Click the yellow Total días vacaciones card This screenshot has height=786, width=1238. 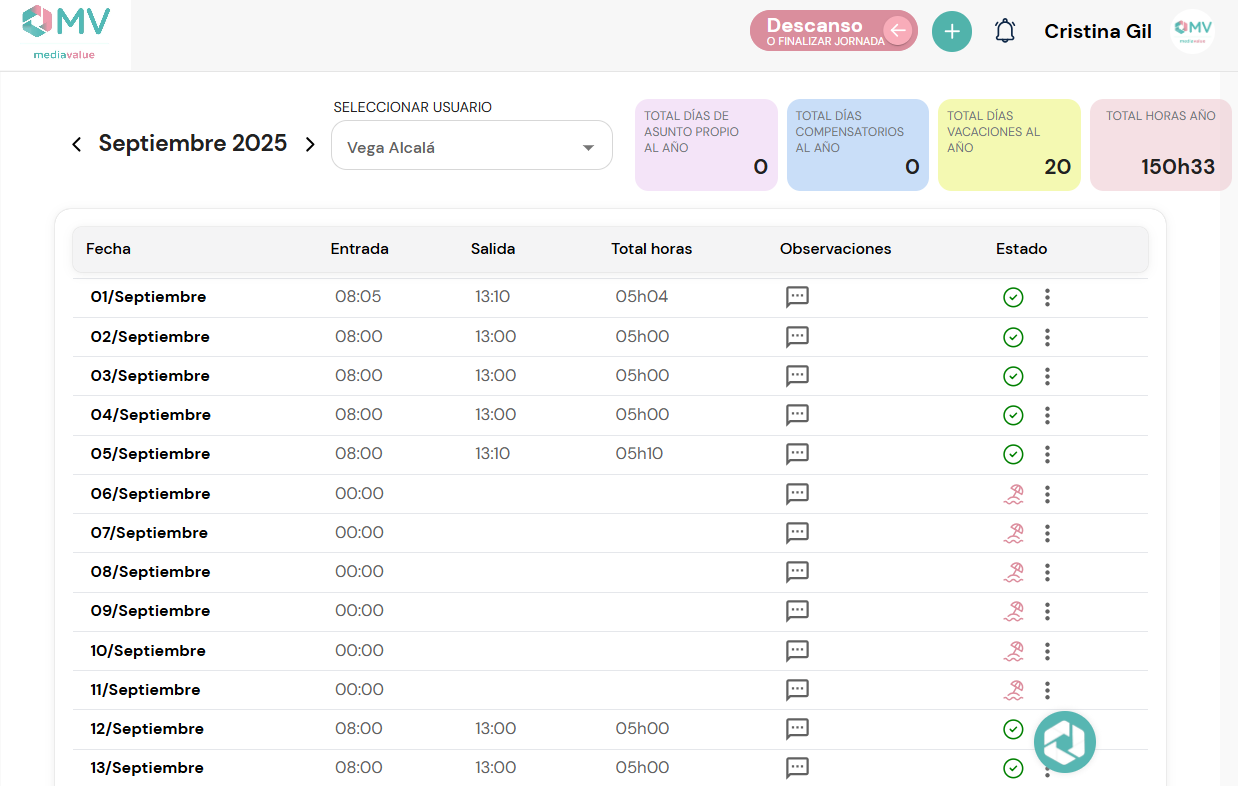pyautogui.click(x=1009, y=144)
